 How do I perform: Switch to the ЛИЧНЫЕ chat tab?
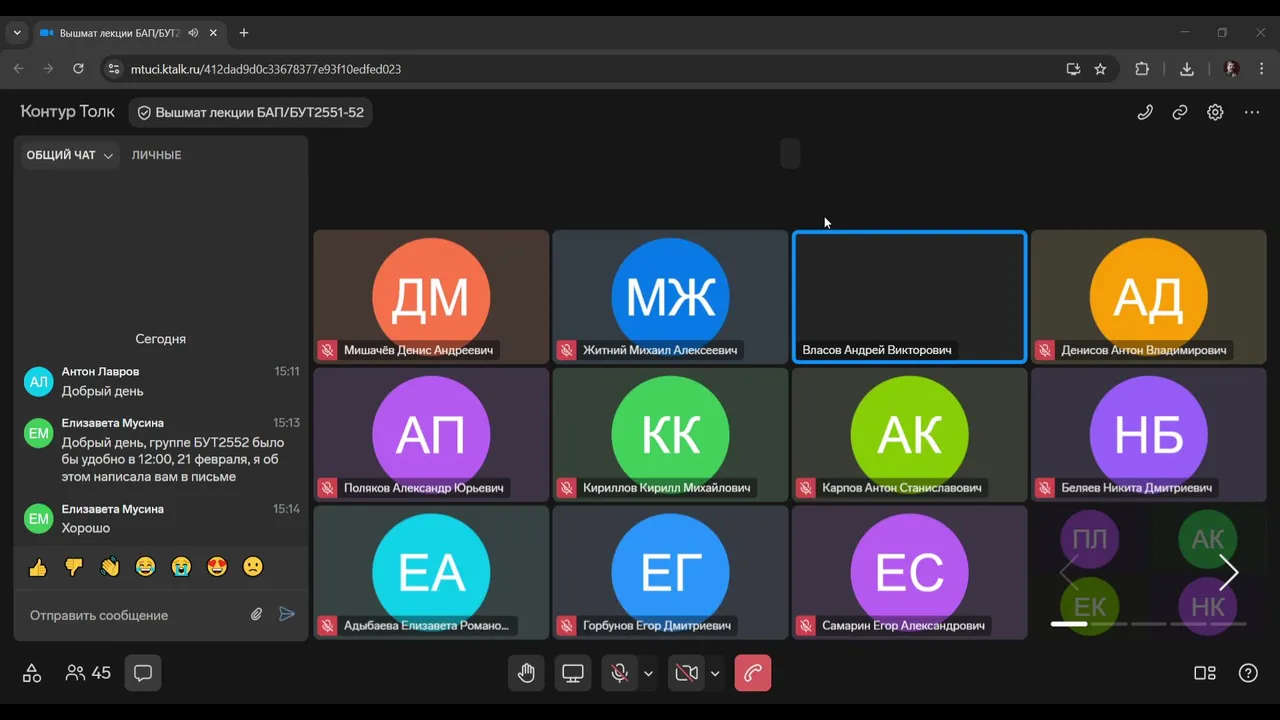coord(157,155)
